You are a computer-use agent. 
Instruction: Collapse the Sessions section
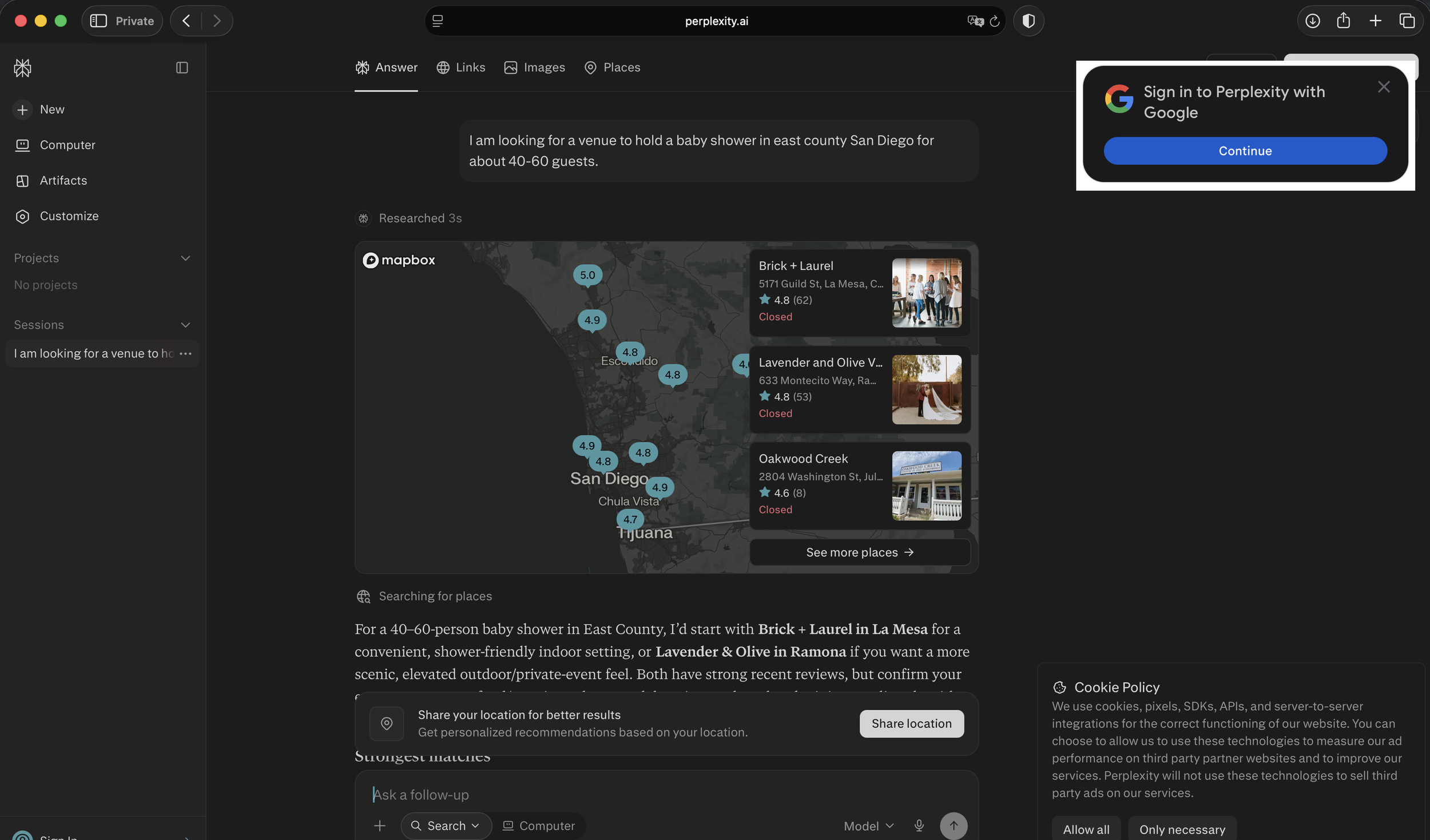pos(185,324)
